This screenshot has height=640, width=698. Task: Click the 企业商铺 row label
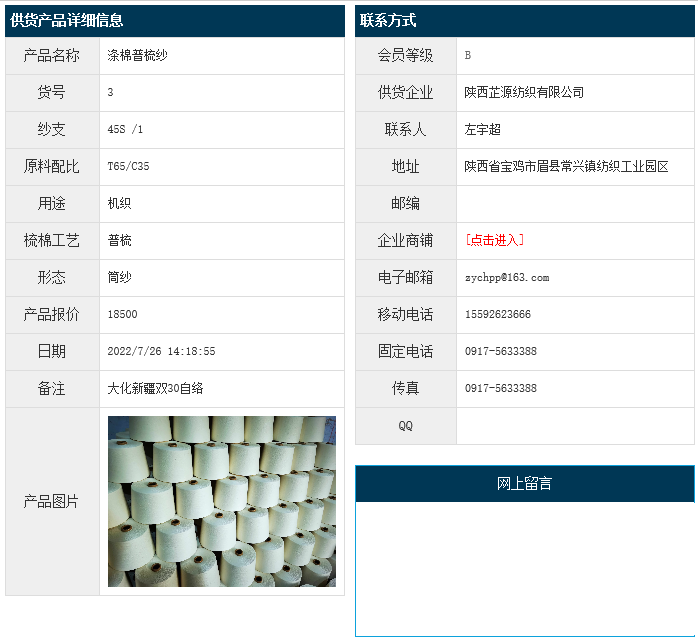[405, 240]
